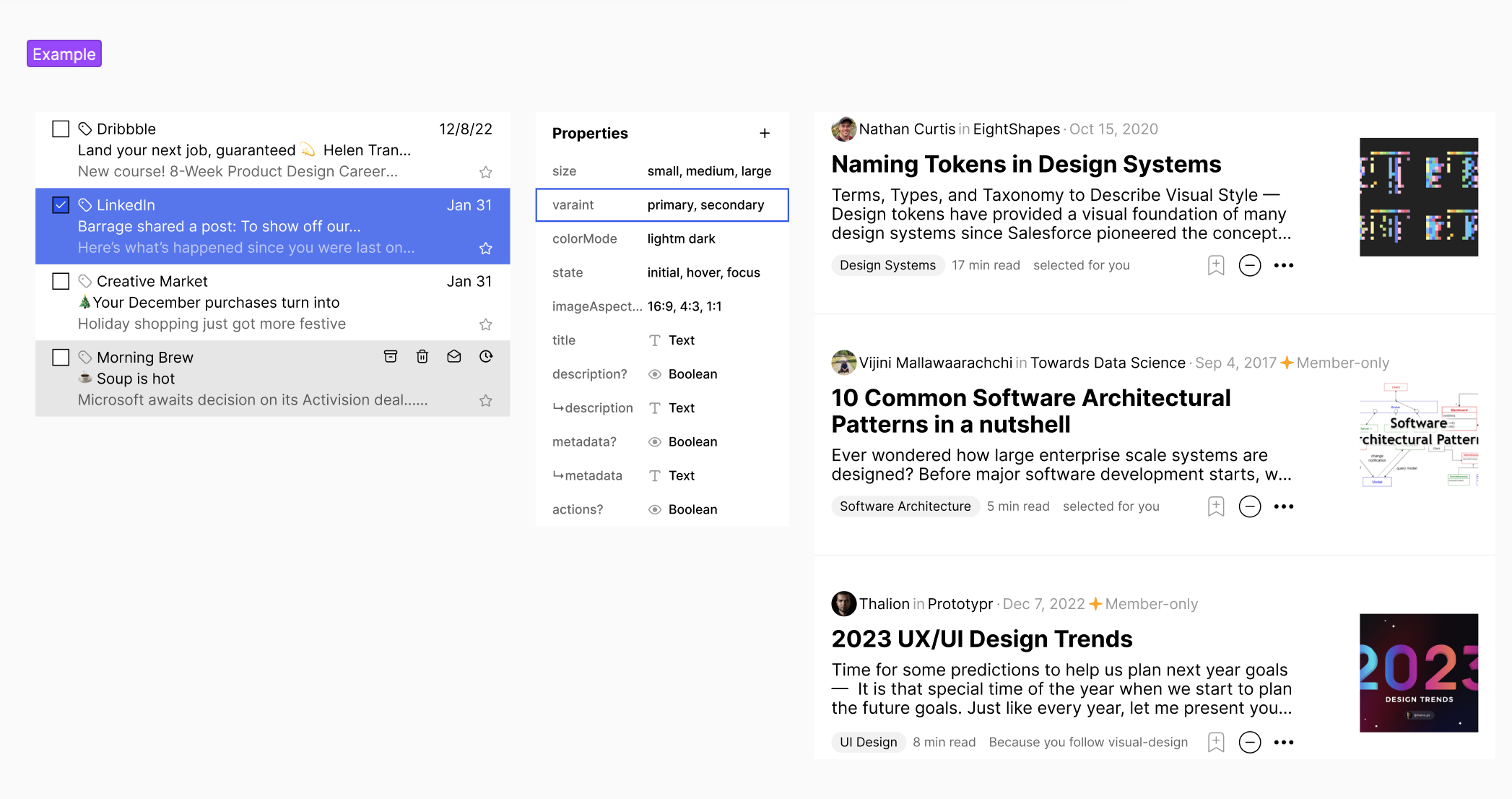The image size is (1512, 799).
Task: Click show less icon on 2023 UX/UI Design Trends
Action: tap(1250, 742)
